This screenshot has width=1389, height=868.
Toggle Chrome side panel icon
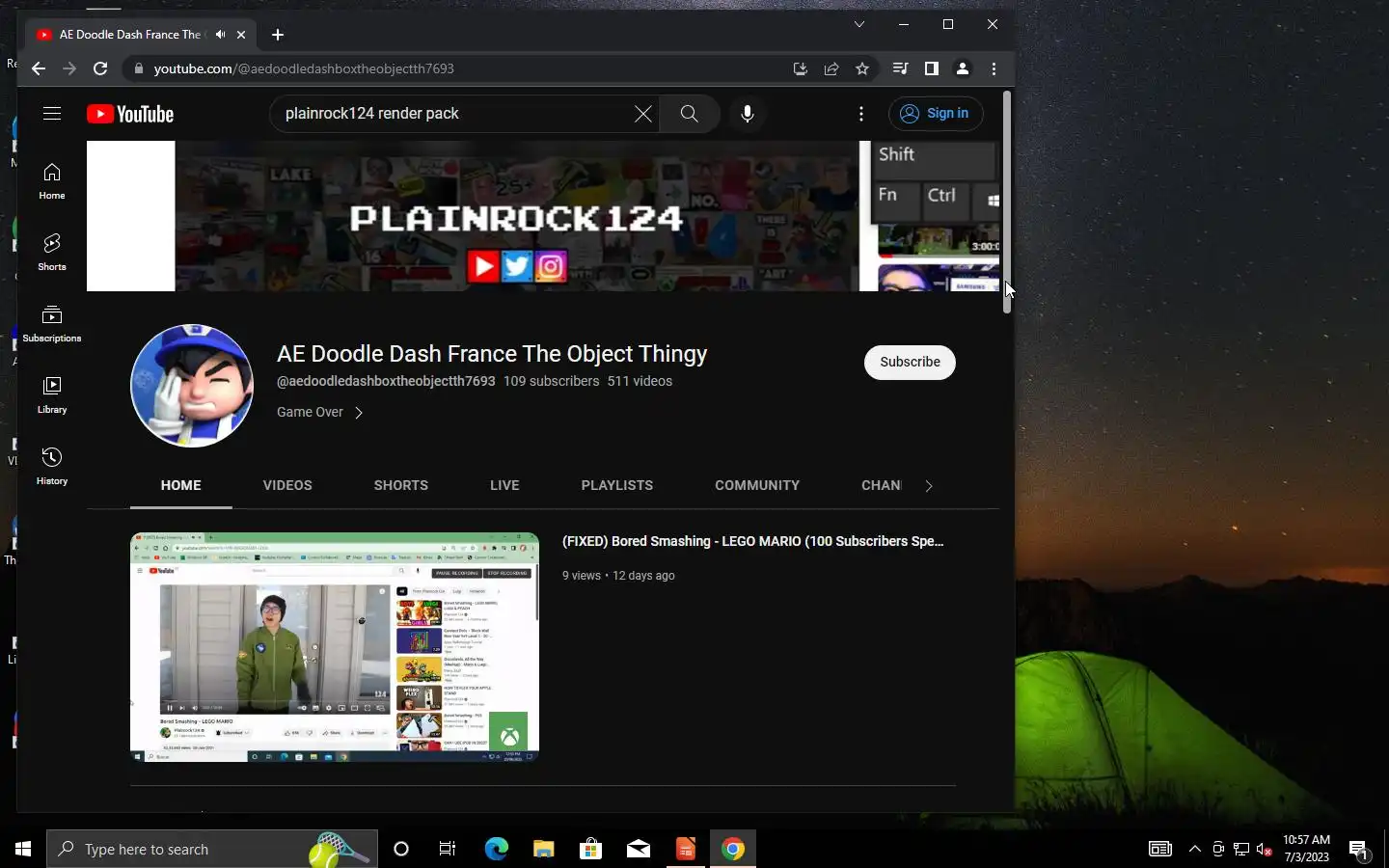(931, 68)
